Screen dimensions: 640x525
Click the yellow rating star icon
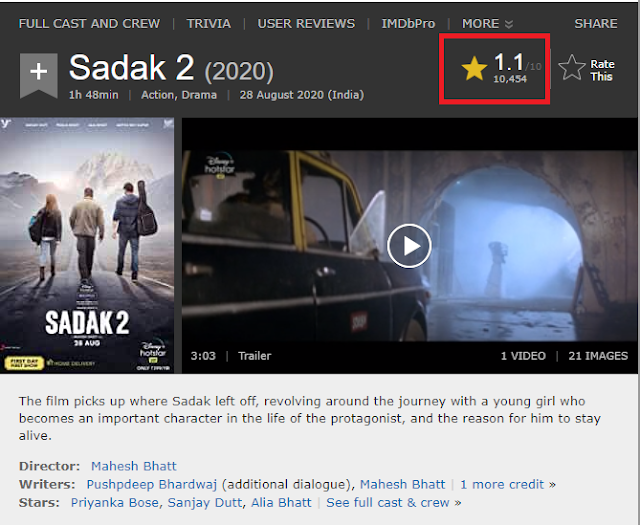point(474,69)
